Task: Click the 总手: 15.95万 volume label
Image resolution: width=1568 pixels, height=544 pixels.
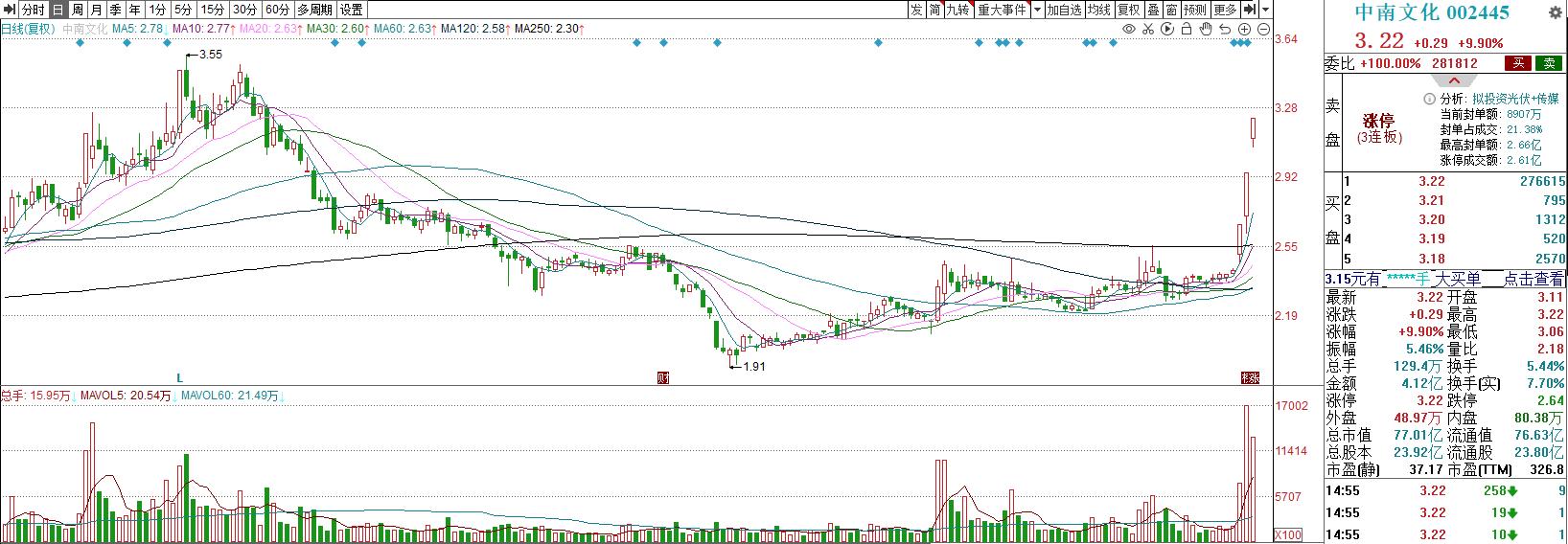Action: pos(36,395)
